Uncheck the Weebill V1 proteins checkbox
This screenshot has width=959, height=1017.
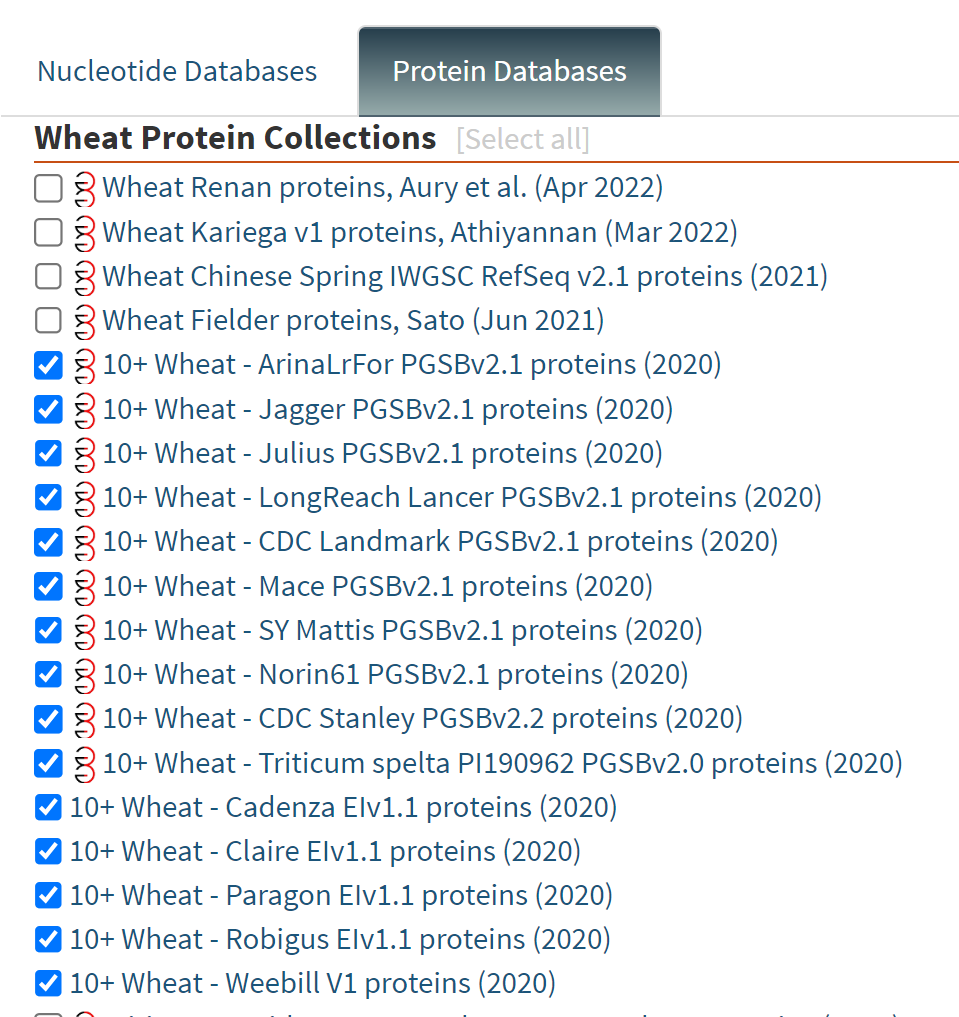48,983
